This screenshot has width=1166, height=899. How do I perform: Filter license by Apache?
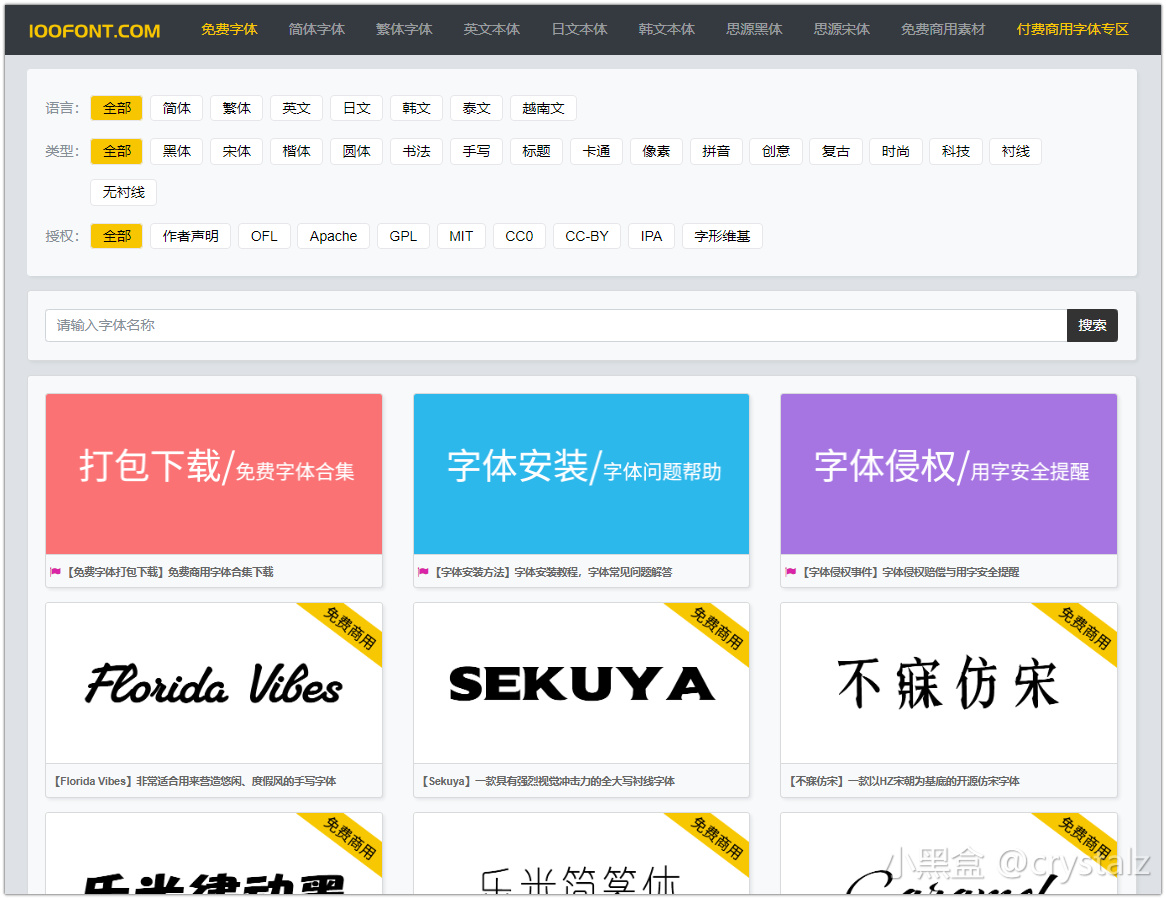click(x=333, y=236)
